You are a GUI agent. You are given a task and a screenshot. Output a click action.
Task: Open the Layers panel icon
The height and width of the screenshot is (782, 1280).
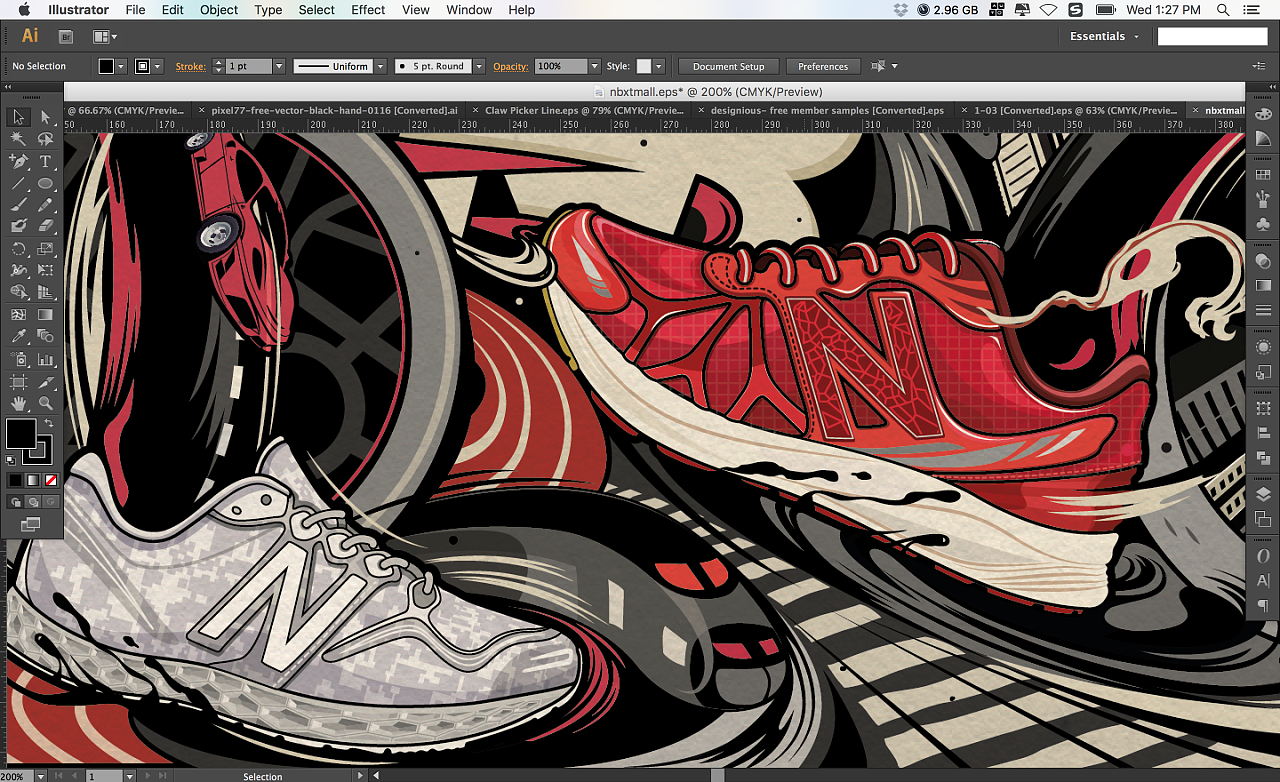pos(1263,494)
